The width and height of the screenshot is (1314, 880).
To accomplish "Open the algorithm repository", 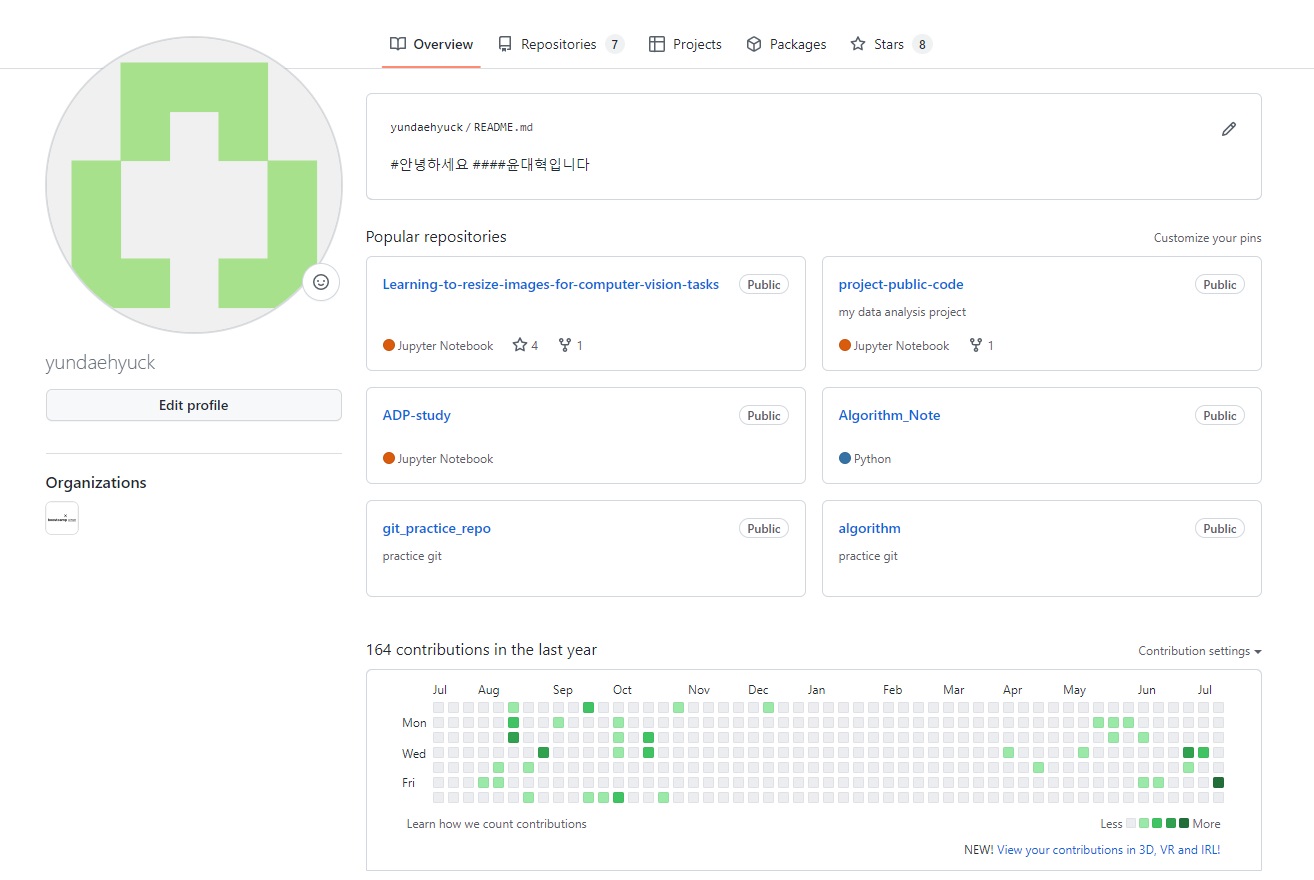I will [x=870, y=528].
